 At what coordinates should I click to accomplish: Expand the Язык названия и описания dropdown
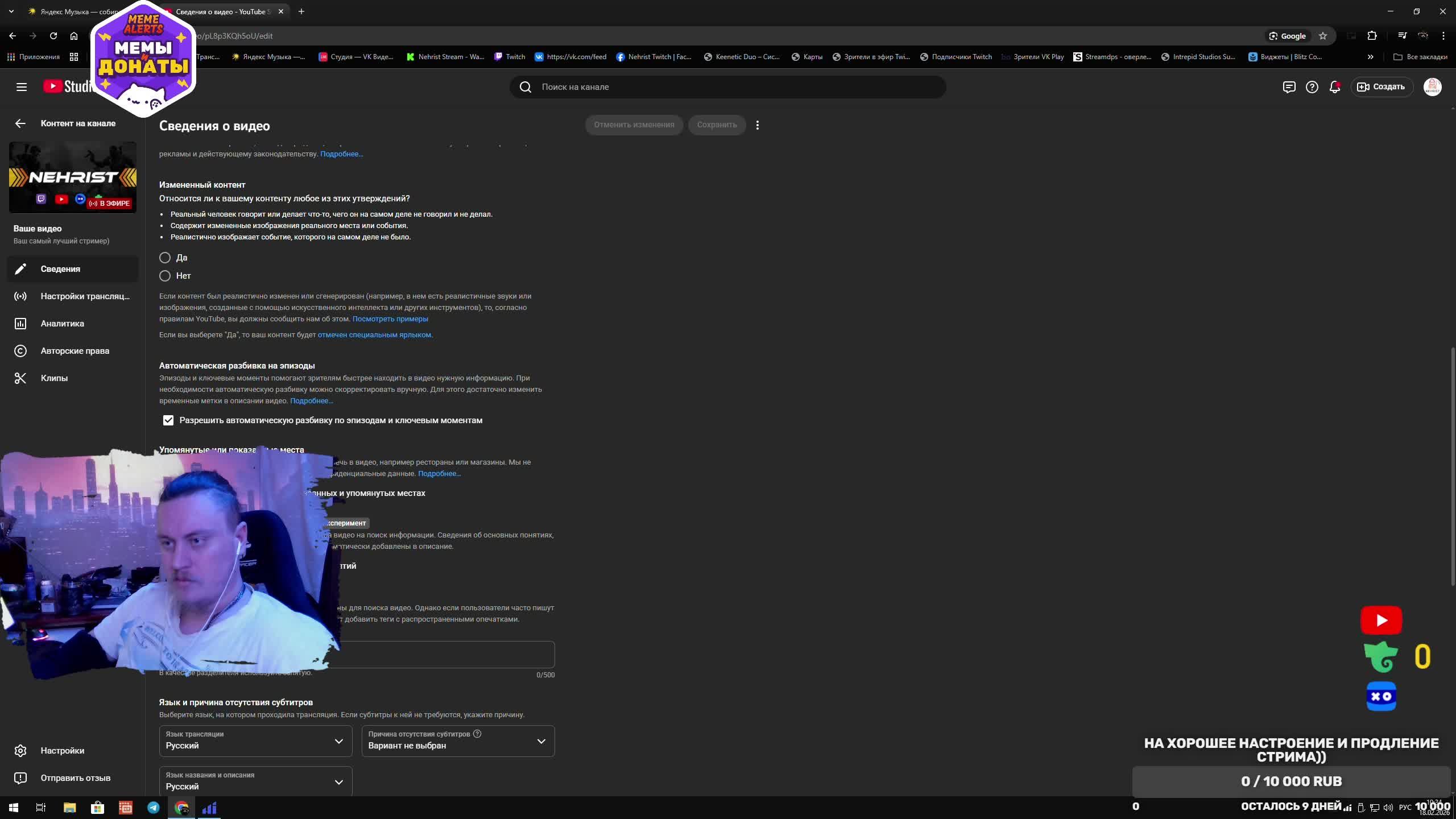click(x=255, y=781)
